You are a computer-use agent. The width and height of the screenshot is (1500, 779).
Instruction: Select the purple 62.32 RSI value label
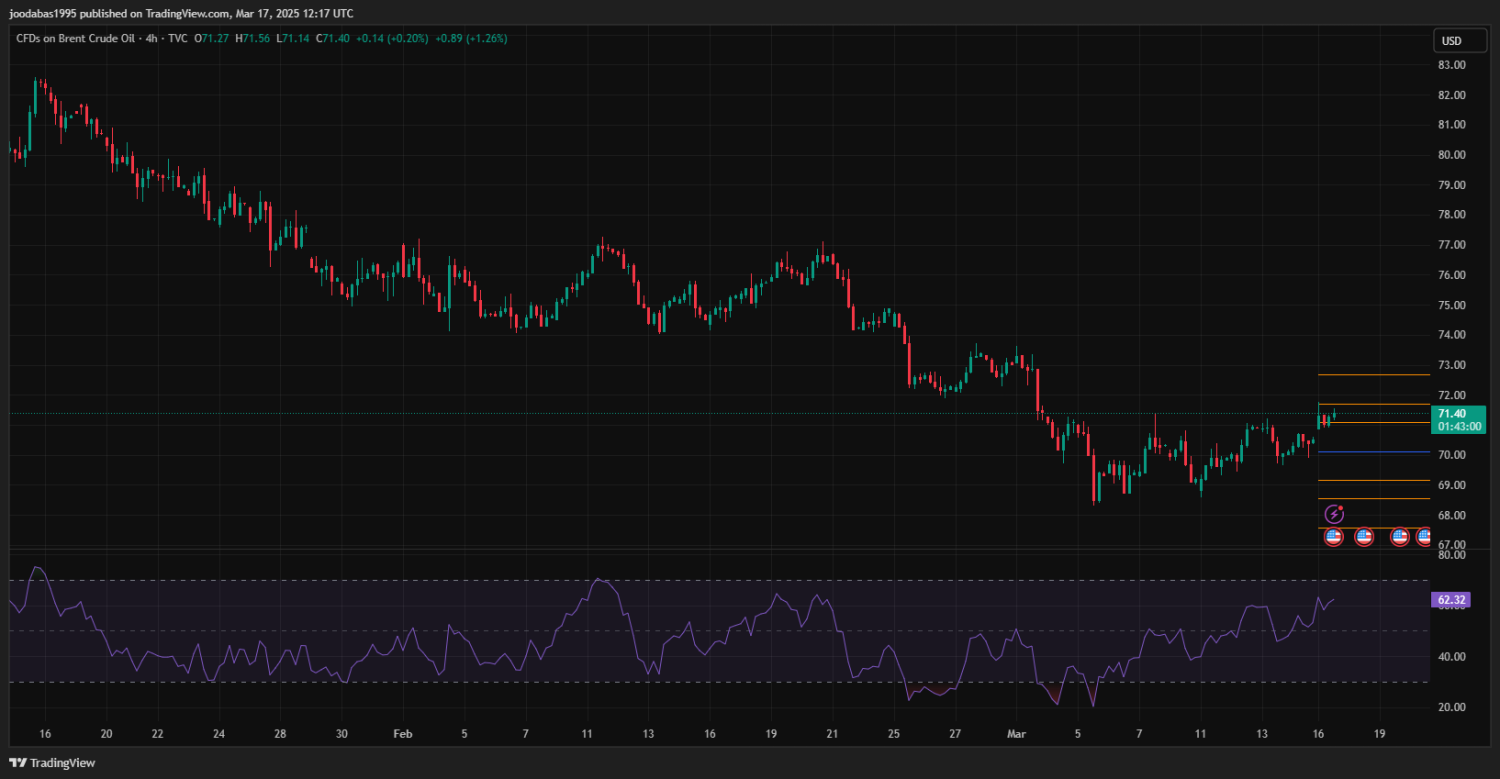coord(1449,600)
